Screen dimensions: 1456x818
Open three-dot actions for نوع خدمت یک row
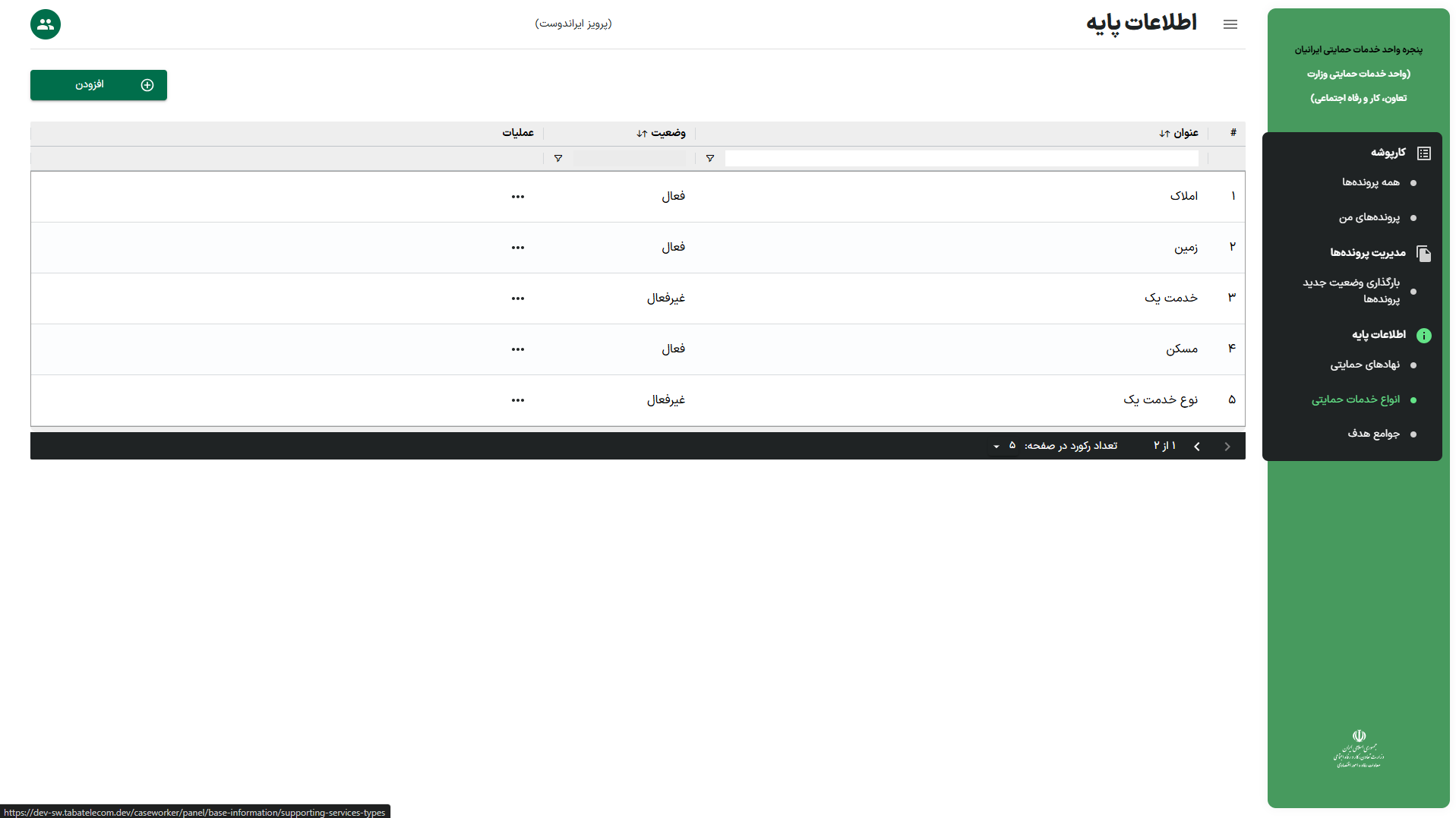(x=517, y=400)
